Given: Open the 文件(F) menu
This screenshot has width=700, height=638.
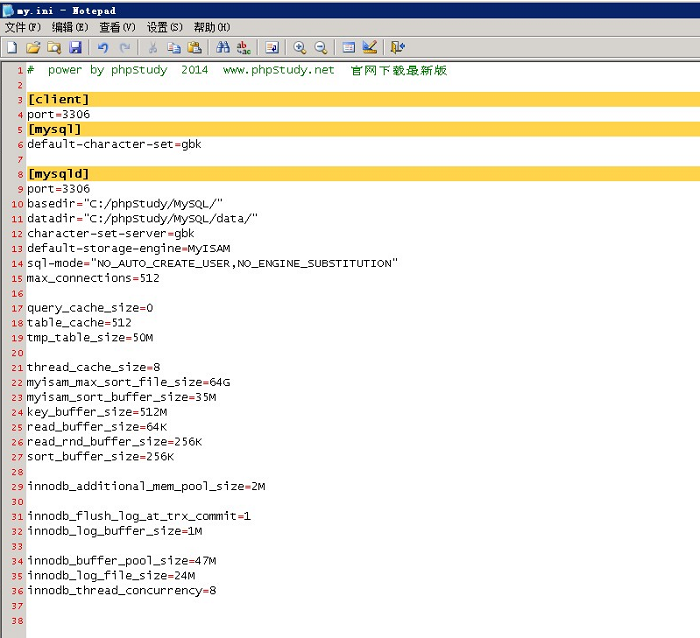Looking at the screenshot, I should click(x=23, y=28).
